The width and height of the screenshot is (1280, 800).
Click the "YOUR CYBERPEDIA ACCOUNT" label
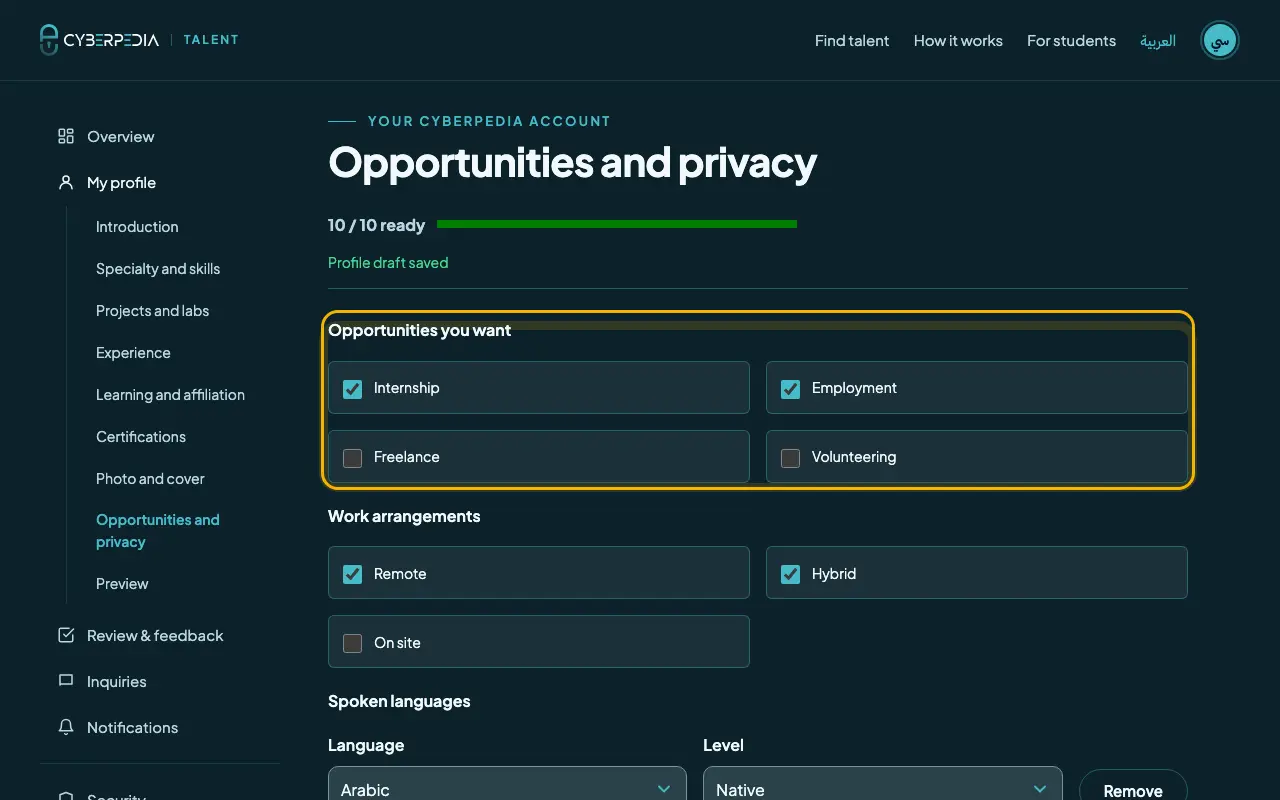(x=489, y=121)
